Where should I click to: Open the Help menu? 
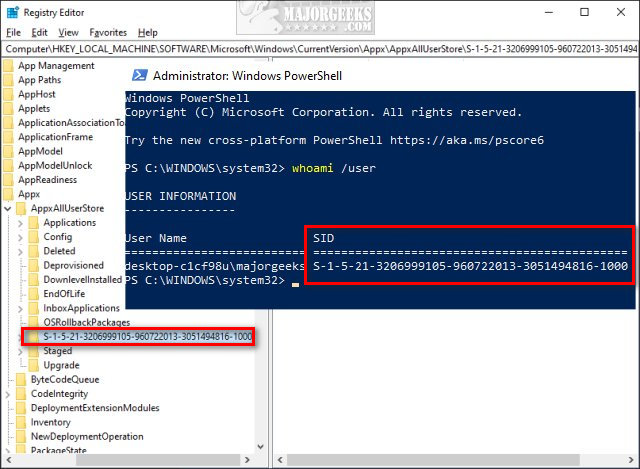(148, 33)
